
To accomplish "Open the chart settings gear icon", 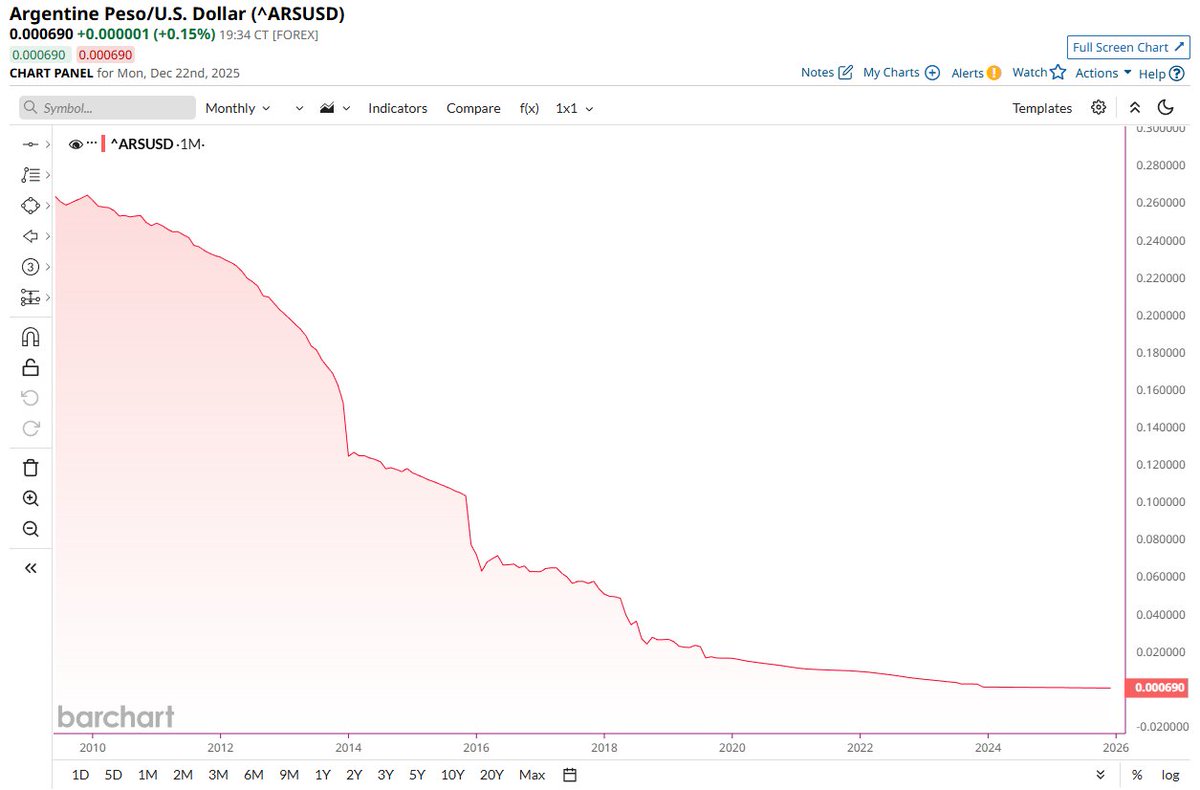I will tap(1099, 107).
